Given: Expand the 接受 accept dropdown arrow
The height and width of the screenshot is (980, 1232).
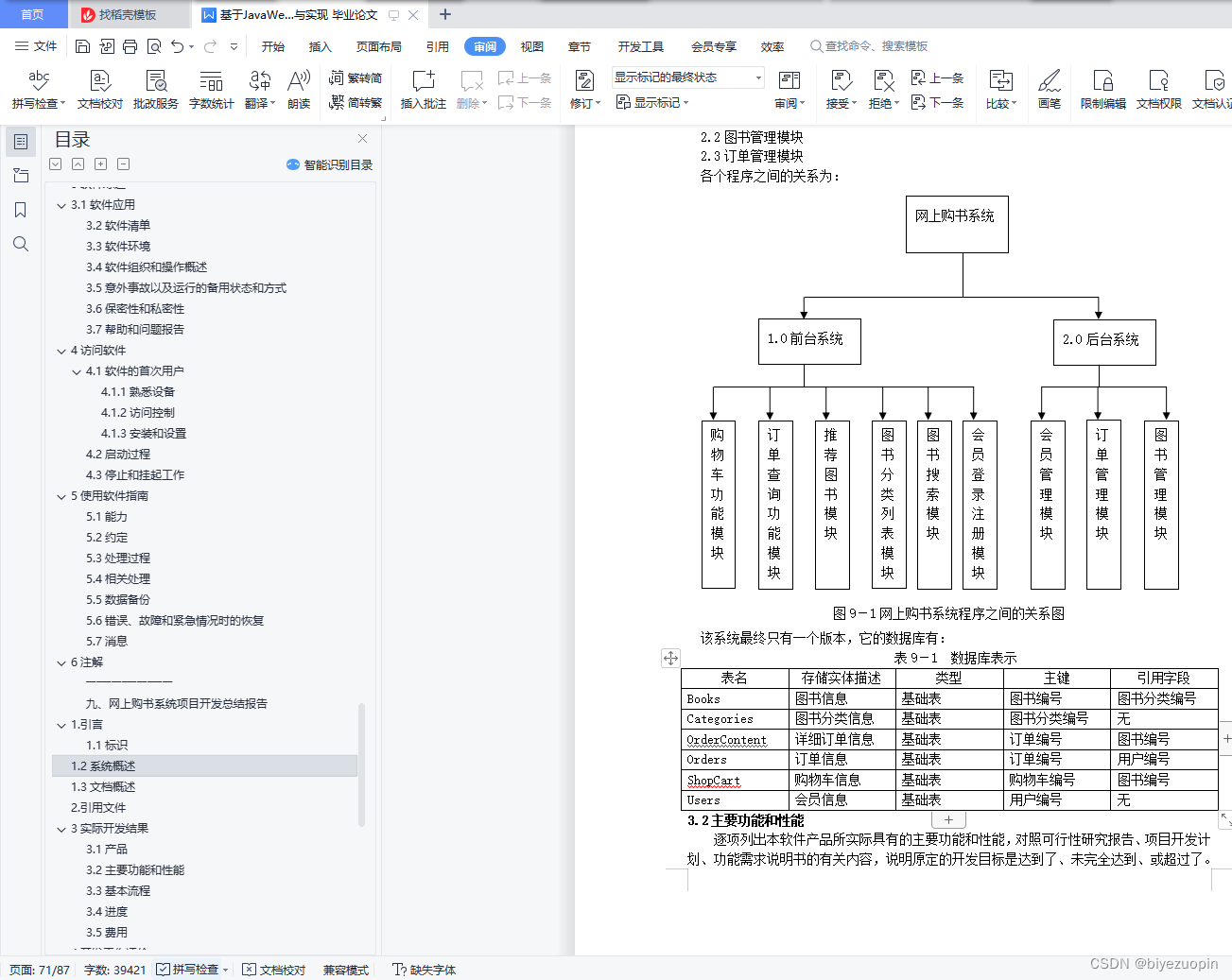Looking at the screenshot, I should click(x=852, y=104).
